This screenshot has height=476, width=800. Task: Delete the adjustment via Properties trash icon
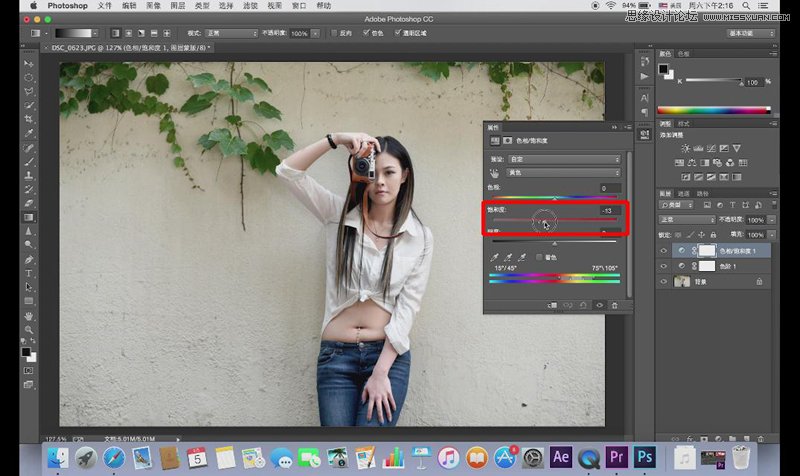tap(615, 305)
